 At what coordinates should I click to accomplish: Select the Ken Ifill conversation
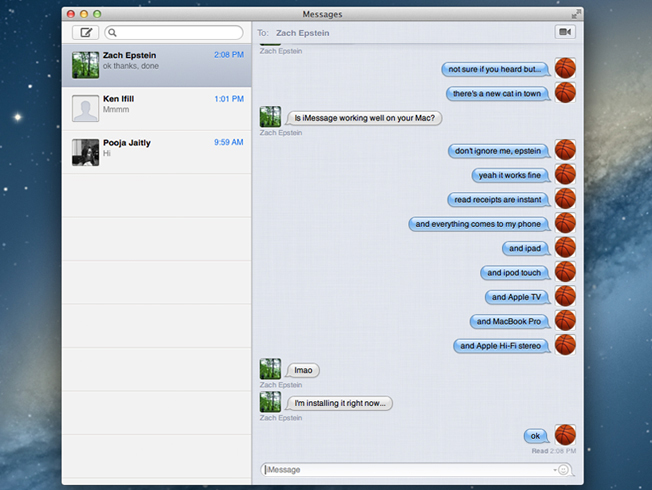click(155, 108)
